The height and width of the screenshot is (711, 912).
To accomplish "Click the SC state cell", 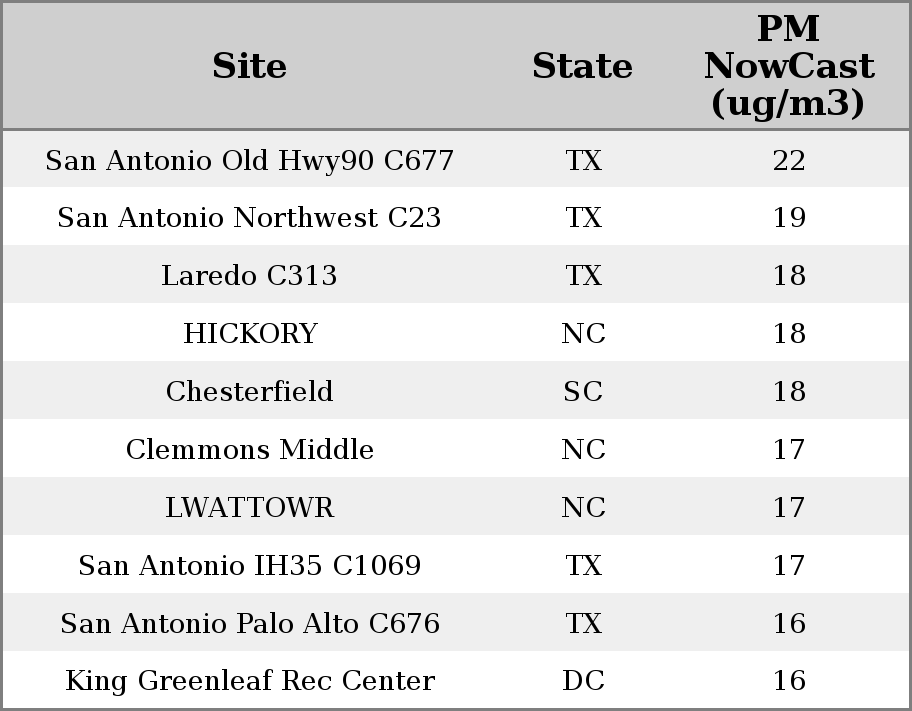I will tap(583, 392).
